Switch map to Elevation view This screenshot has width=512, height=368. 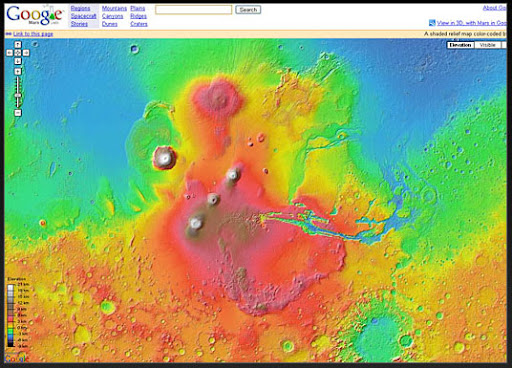460,45
